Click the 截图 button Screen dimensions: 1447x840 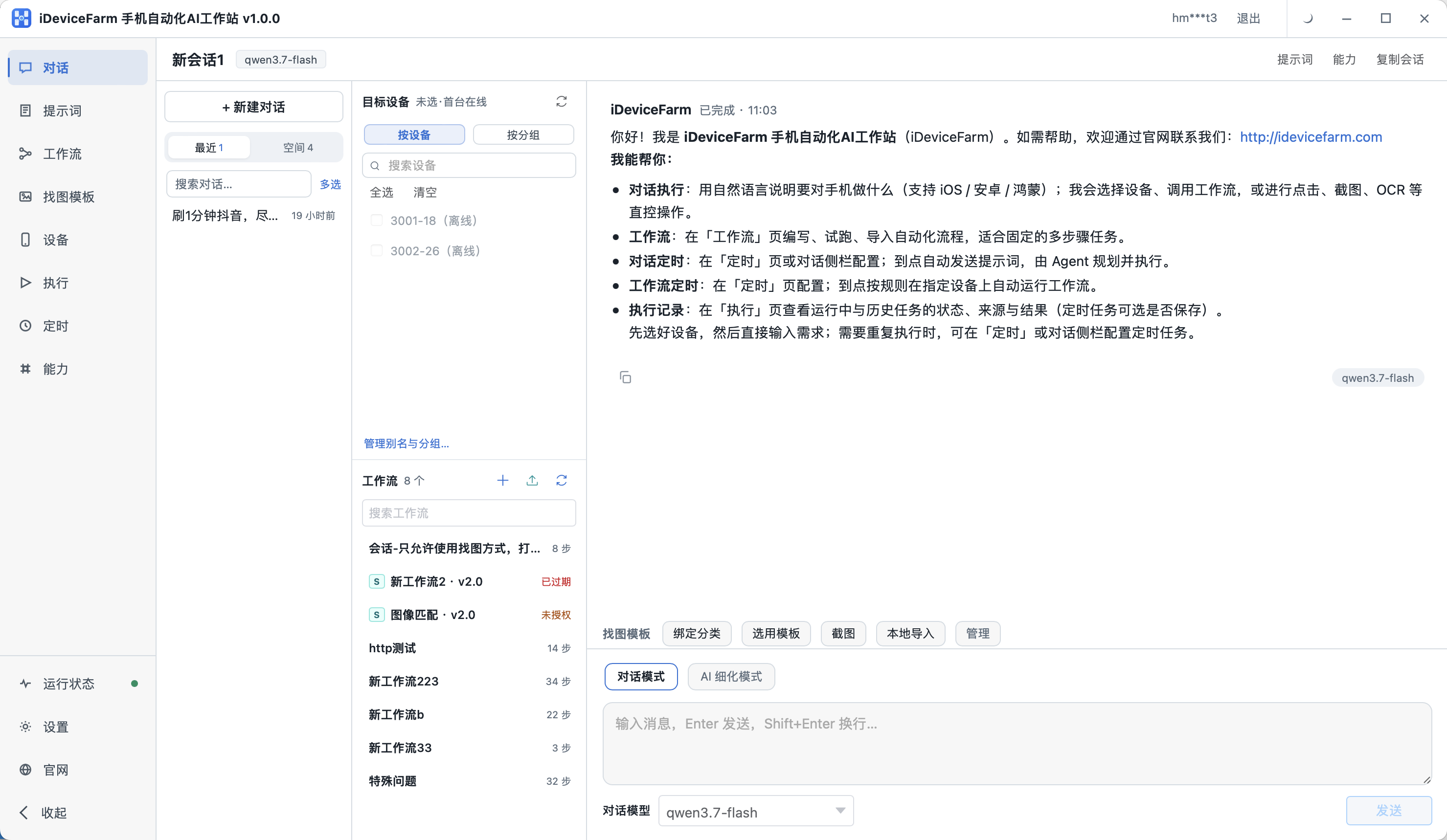[x=843, y=634]
